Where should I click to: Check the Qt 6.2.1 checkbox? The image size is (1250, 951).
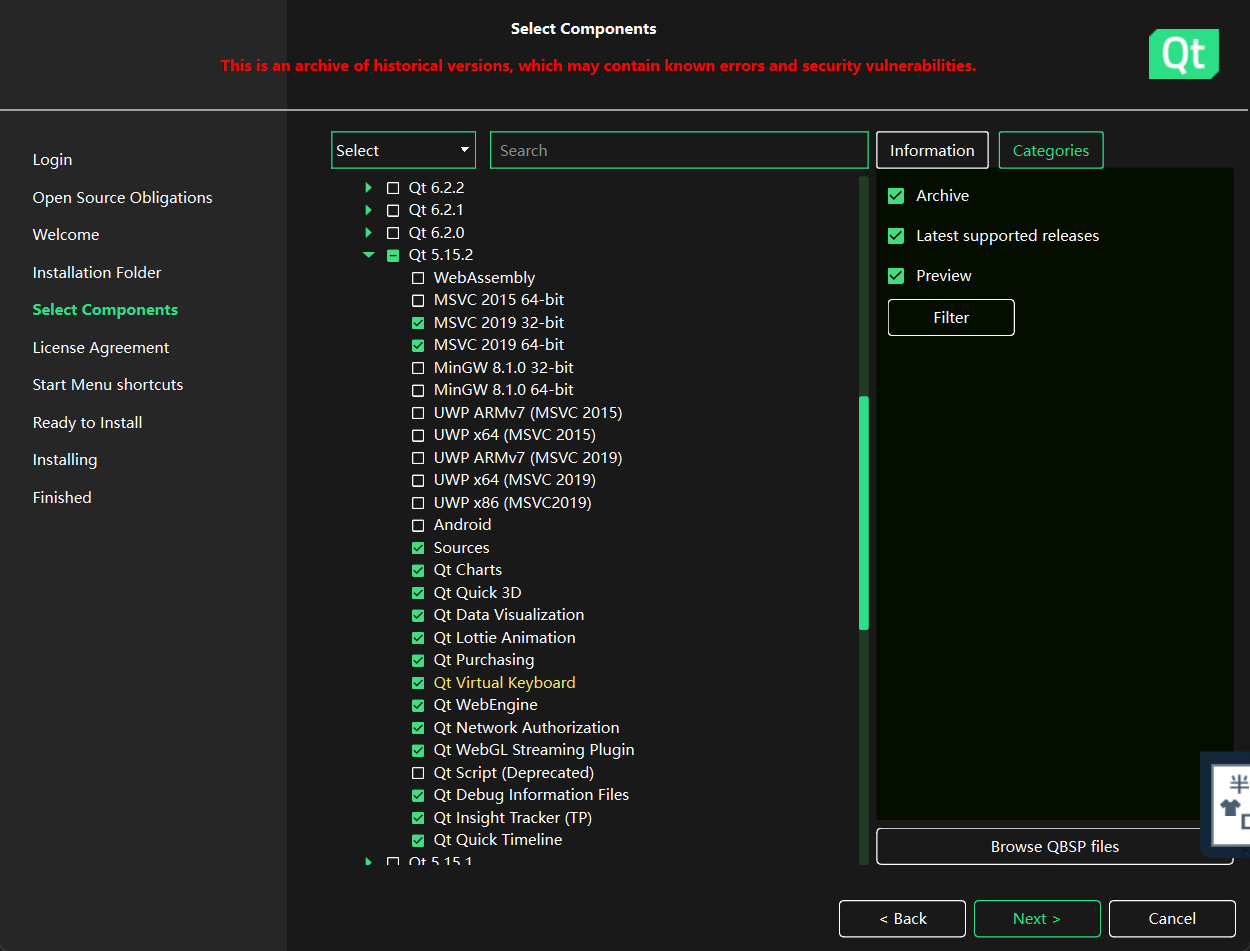point(393,210)
